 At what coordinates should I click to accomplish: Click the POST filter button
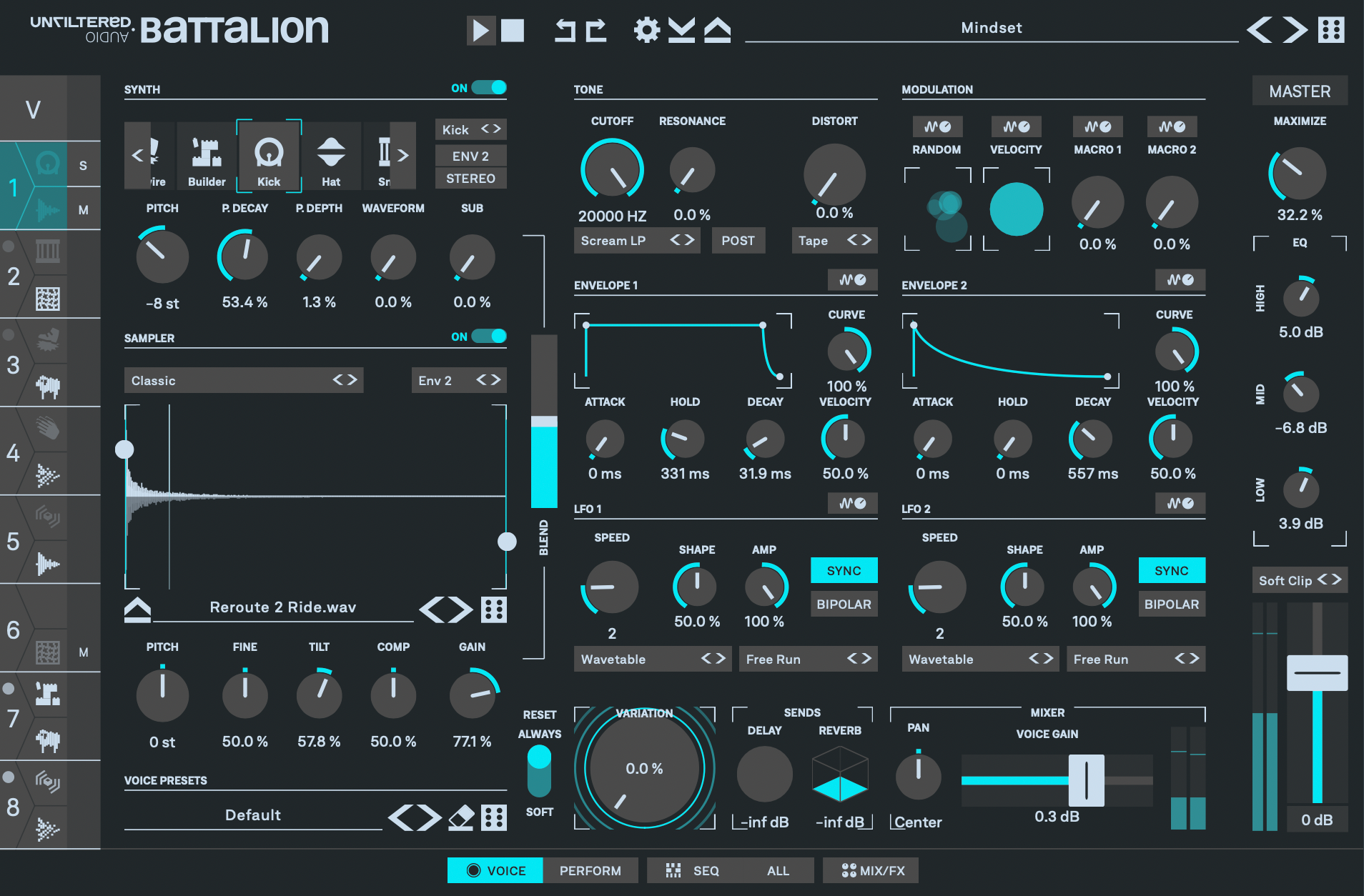[738, 240]
